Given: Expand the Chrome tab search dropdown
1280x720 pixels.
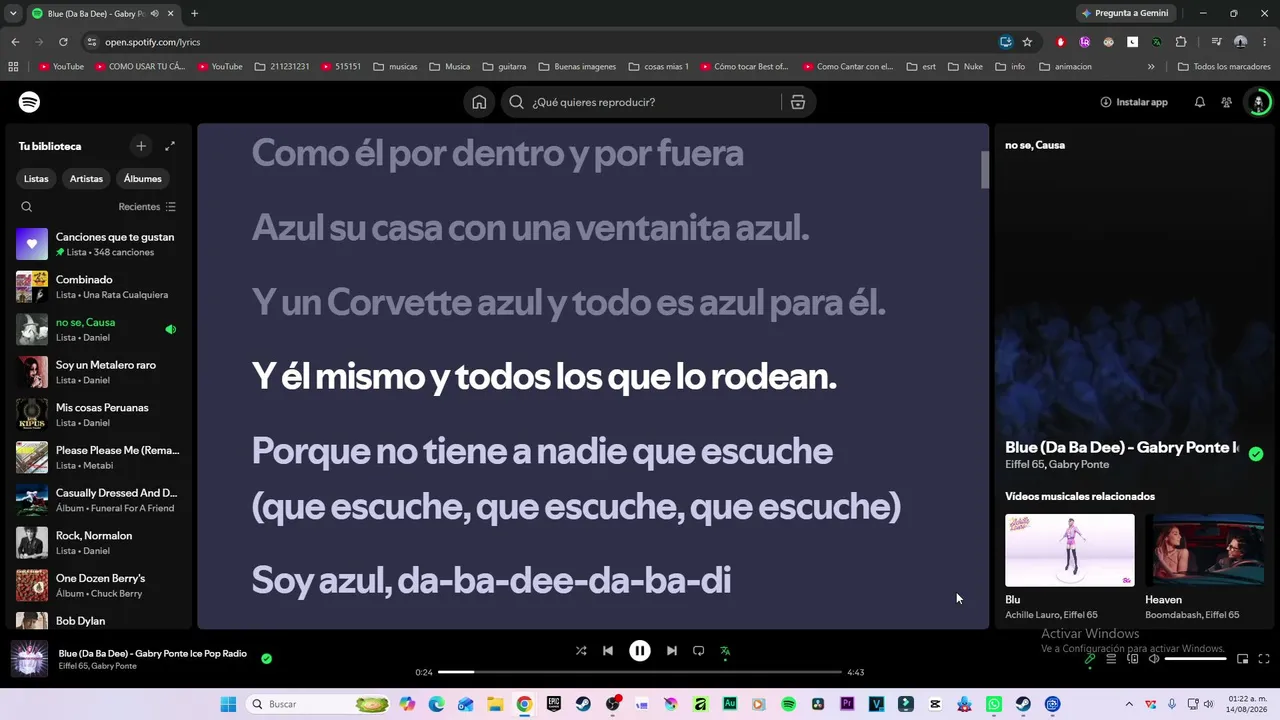Looking at the screenshot, I should click(x=13, y=14).
